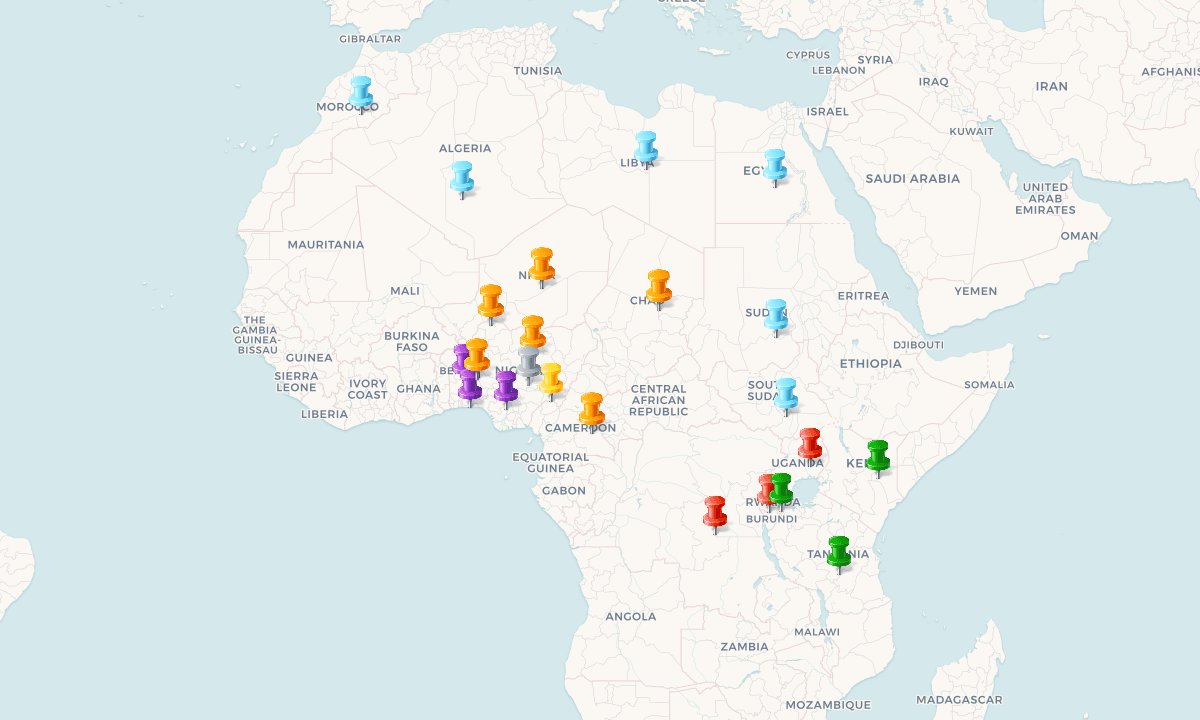
Task: Click the green pin over Rwanda
Action: (x=782, y=488)
